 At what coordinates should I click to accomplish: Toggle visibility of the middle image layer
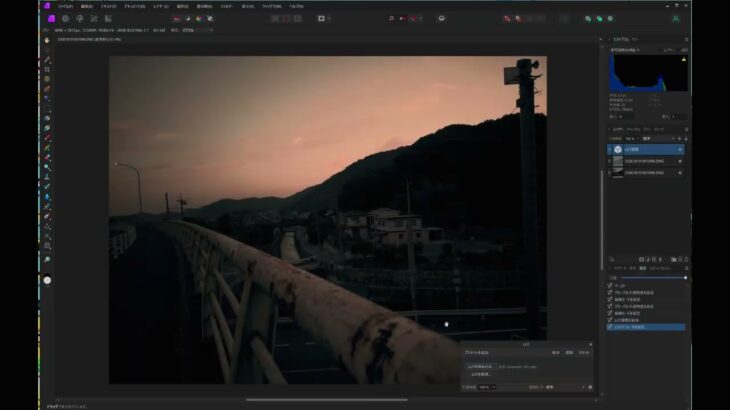pyautogui.click(x=680, y=161)
